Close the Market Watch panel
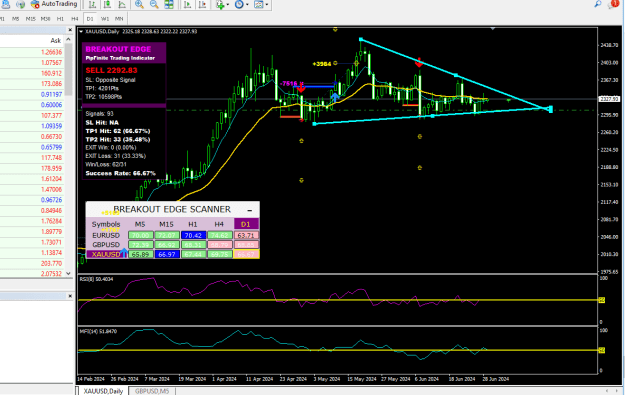Screen dimensions: 625x395 click(x=70, y=30)
